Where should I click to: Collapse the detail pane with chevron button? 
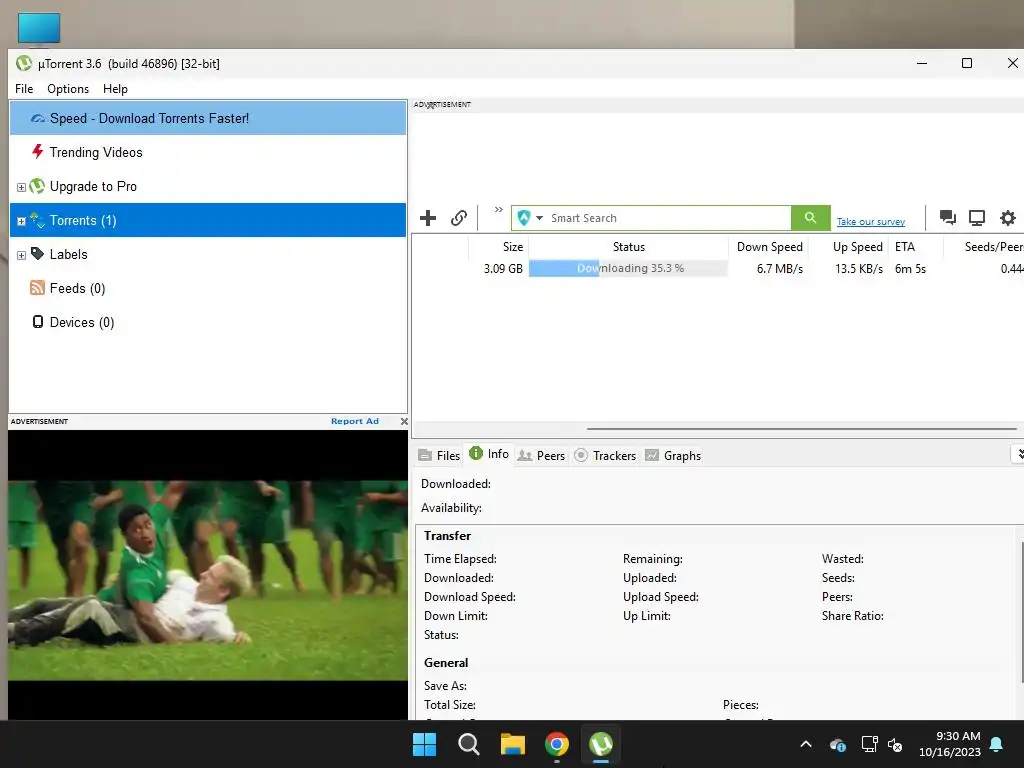tap(1019, 454)
